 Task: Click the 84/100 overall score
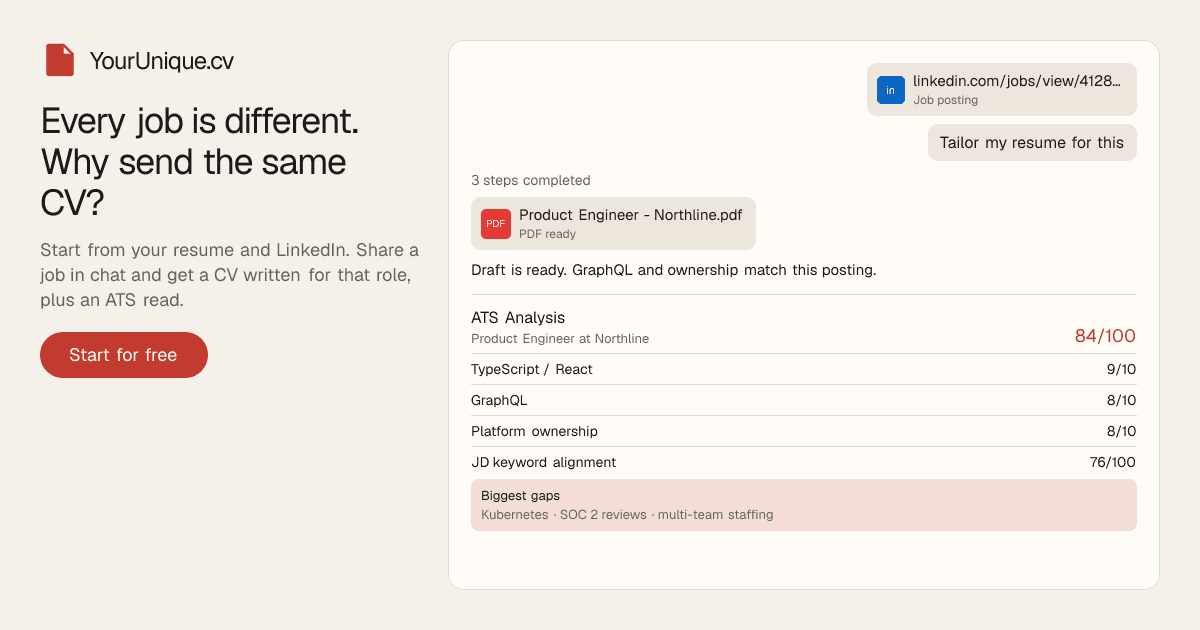coord(1105,336)
